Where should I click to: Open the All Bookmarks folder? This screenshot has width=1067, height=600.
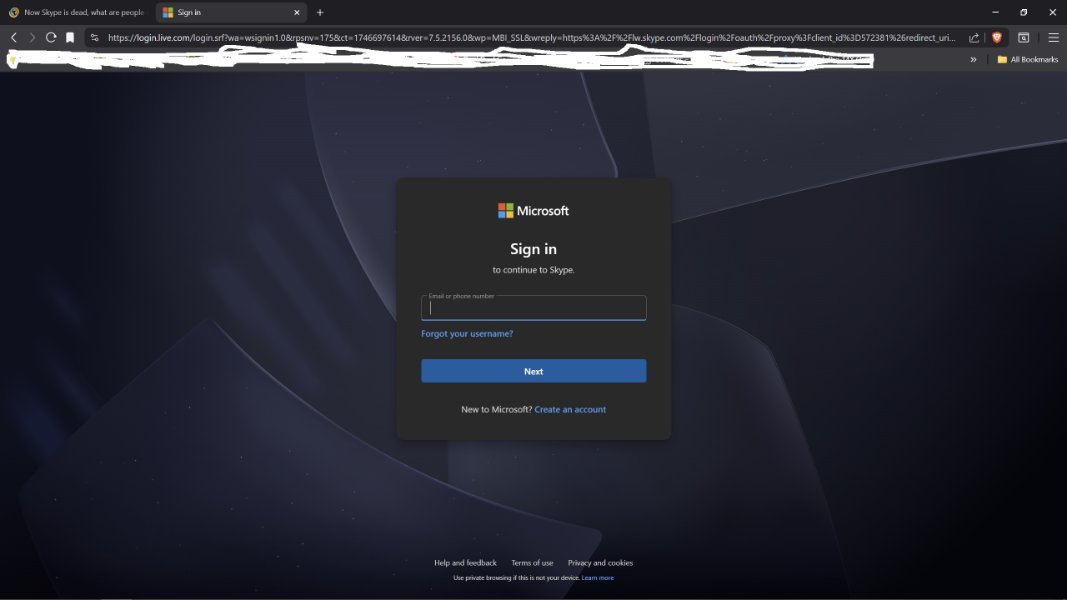tap(1027, 59)
